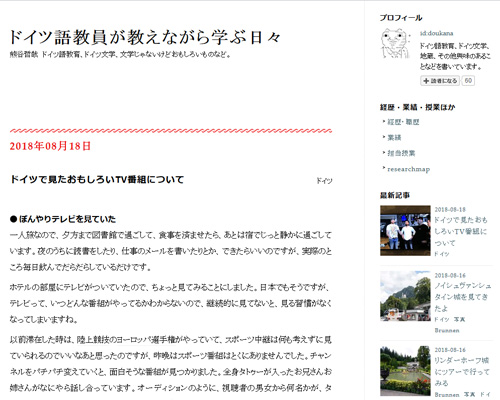
Task: Open the researchmap sidebar link
Action: click(x=408, y=169)
